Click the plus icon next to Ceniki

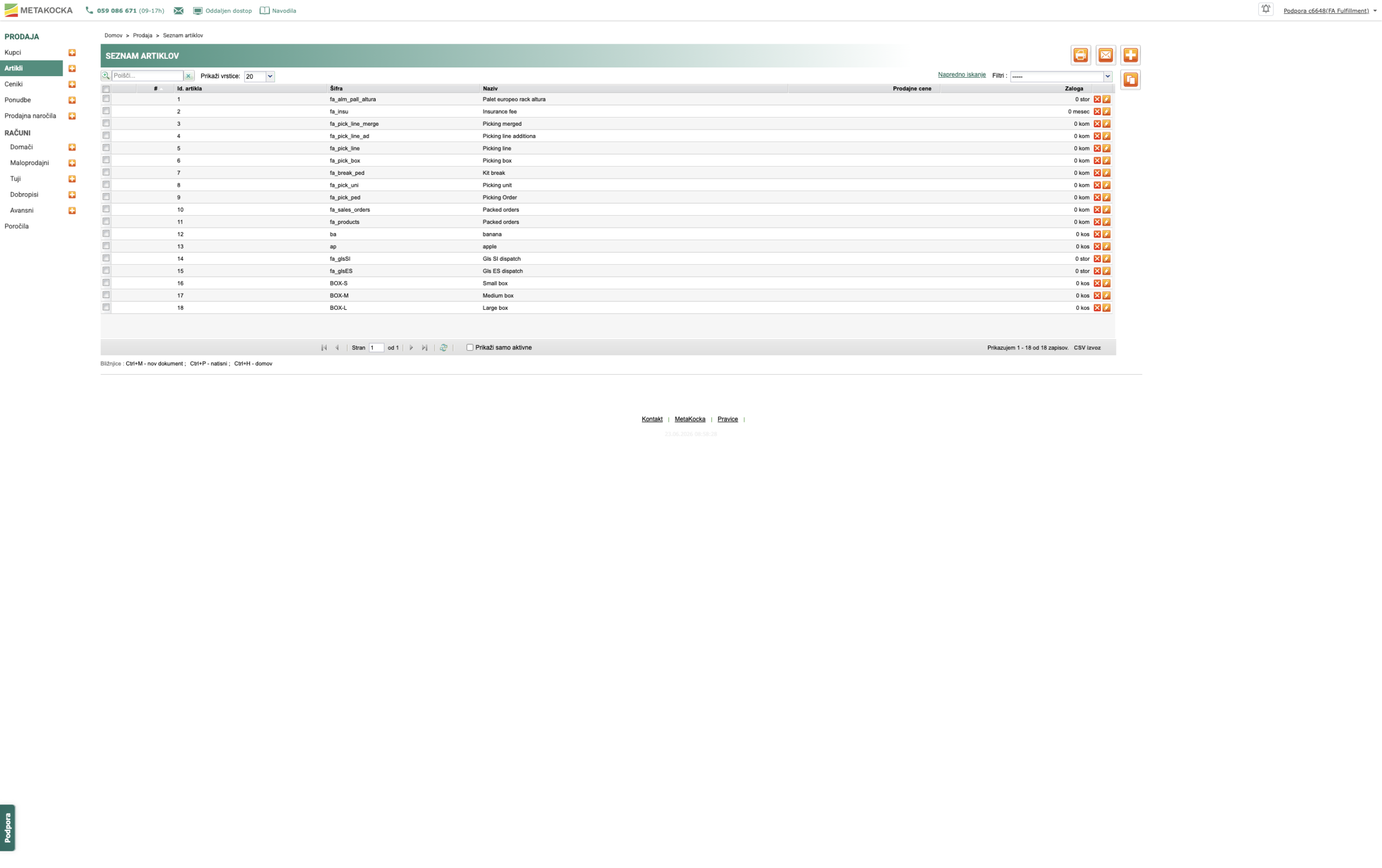[x=72, y=84]
